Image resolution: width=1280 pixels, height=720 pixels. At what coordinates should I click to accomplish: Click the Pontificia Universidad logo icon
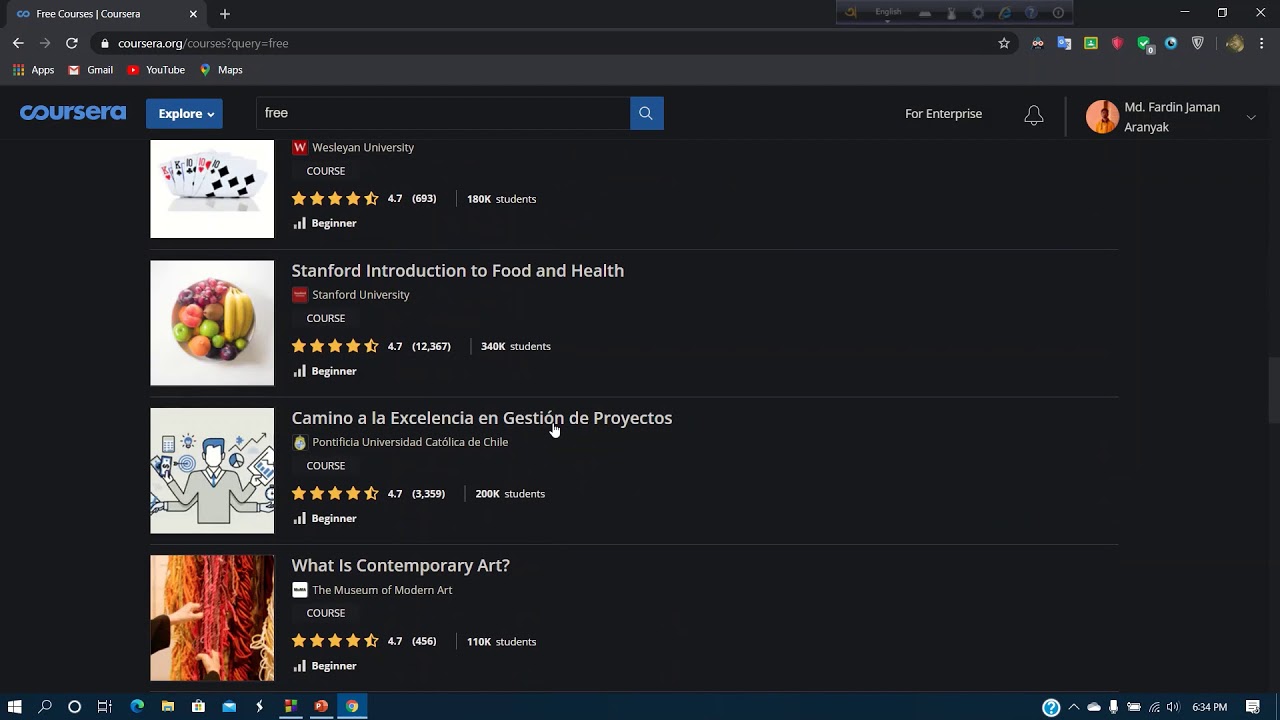[299, 442]
